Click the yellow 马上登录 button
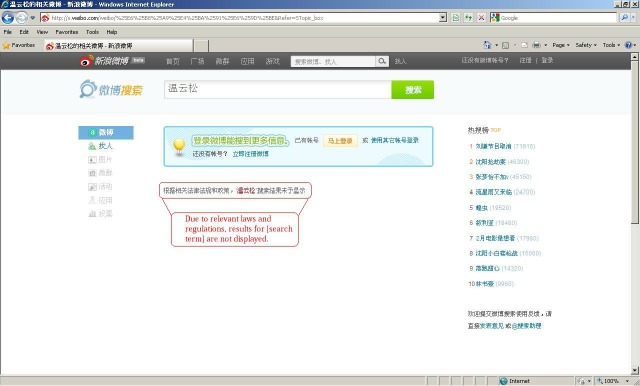 [340, 141]
